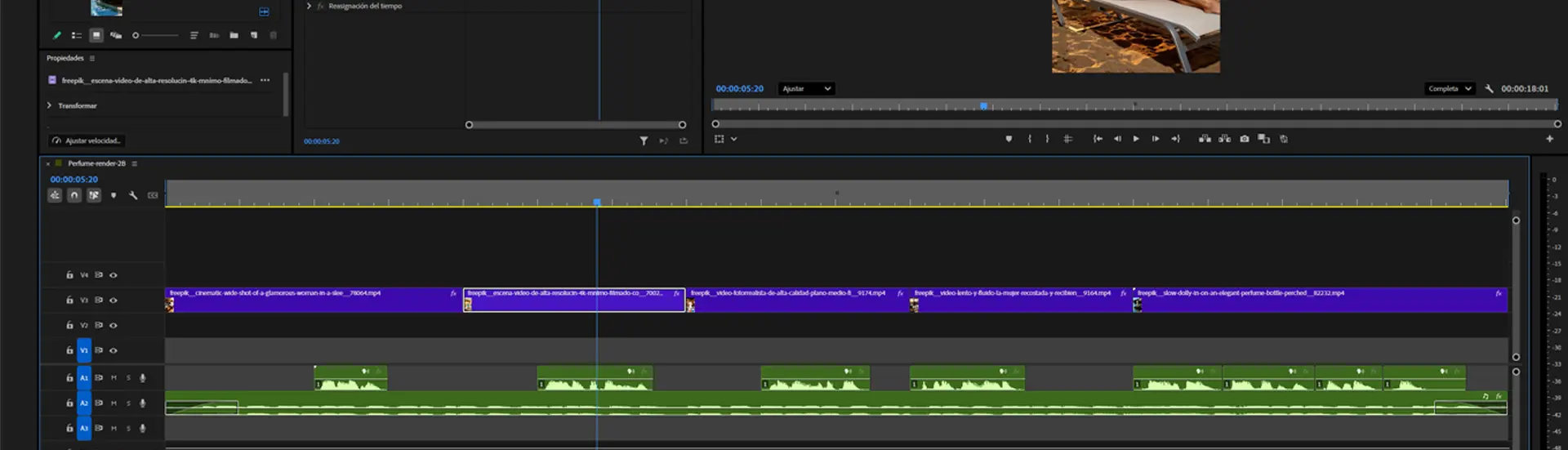This screenshot has width=1568, height=450.
Task: Open the Ajustar zoom level dropdown
Action: tap(806, 88)
